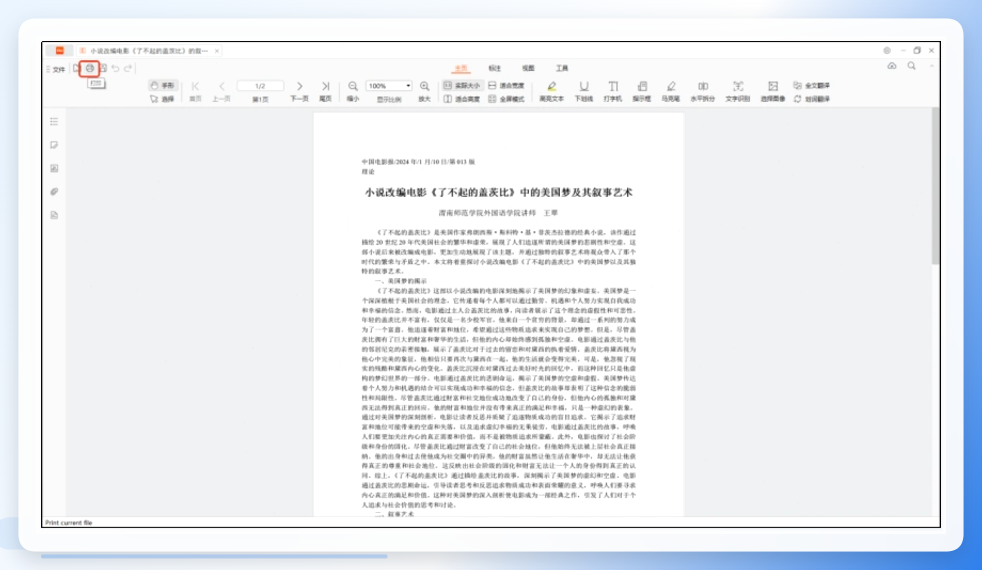Toggle 实际大小 actual size view

462,85
